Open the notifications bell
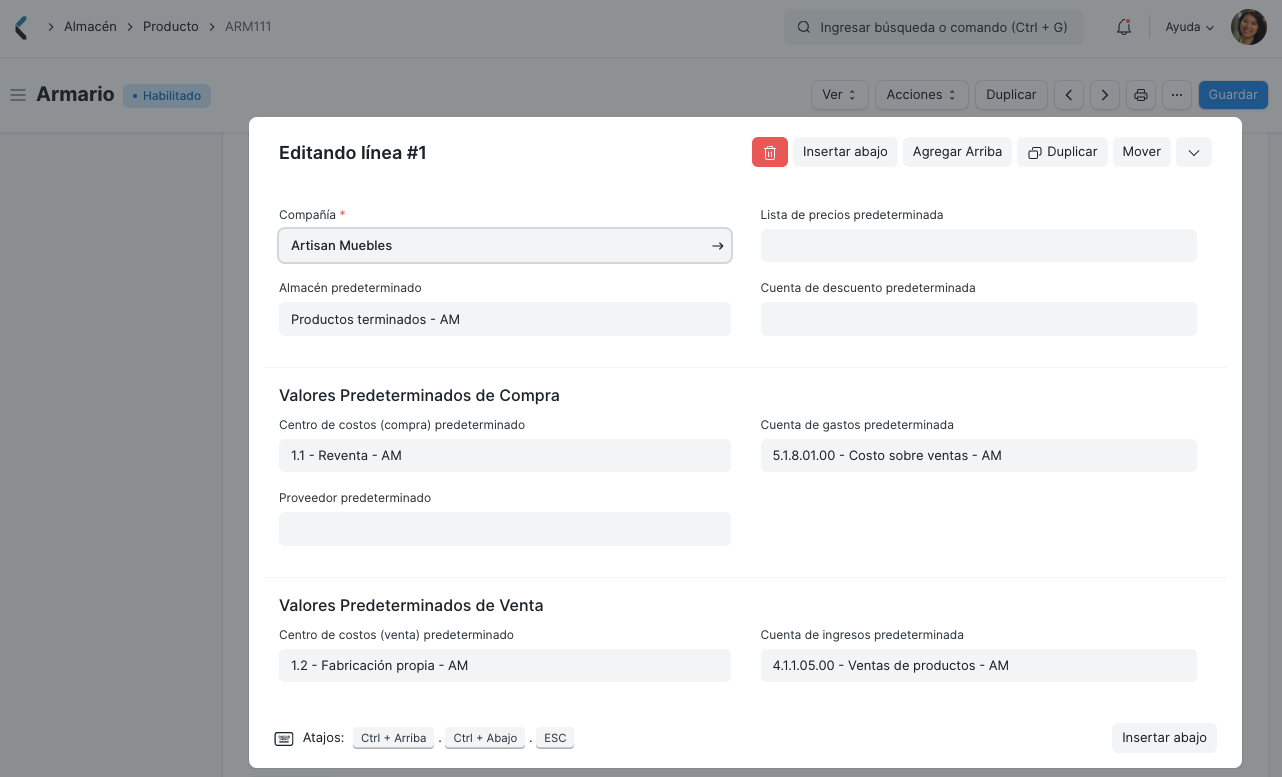Viewport: 1282px width, 777px height. click(x=1124, y=28)
